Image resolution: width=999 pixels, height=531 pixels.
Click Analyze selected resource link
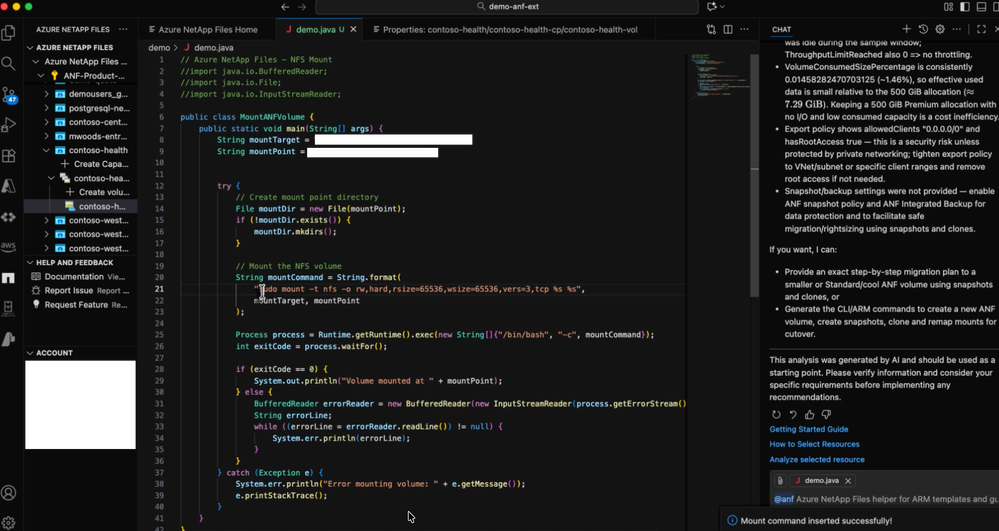coord(816,459)
